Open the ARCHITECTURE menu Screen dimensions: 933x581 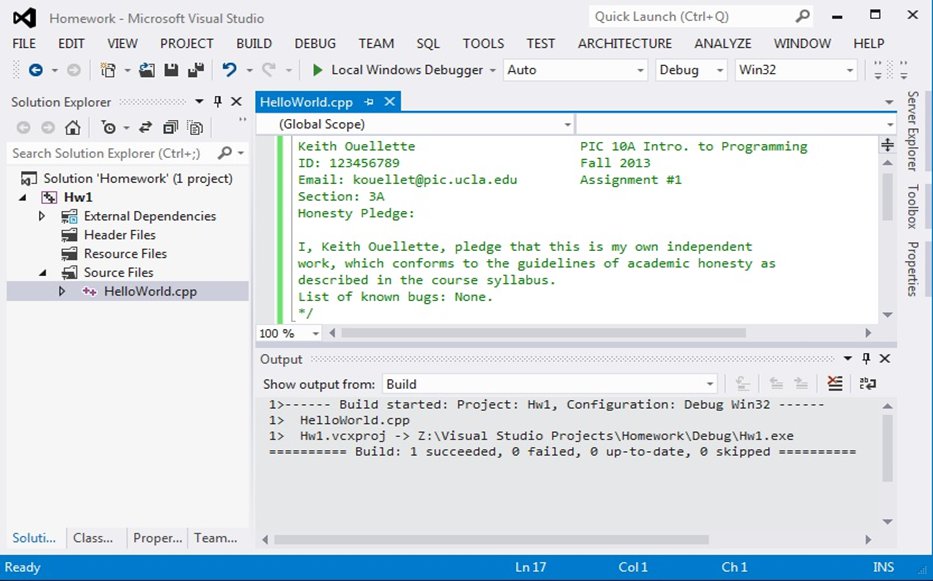point(625,43)
